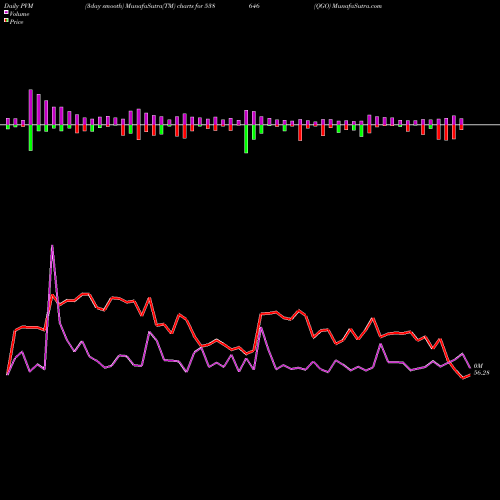This screenshot has width=500, height=500.
Task: Select the 'Price' legend label
Action: tap(16, 22)
